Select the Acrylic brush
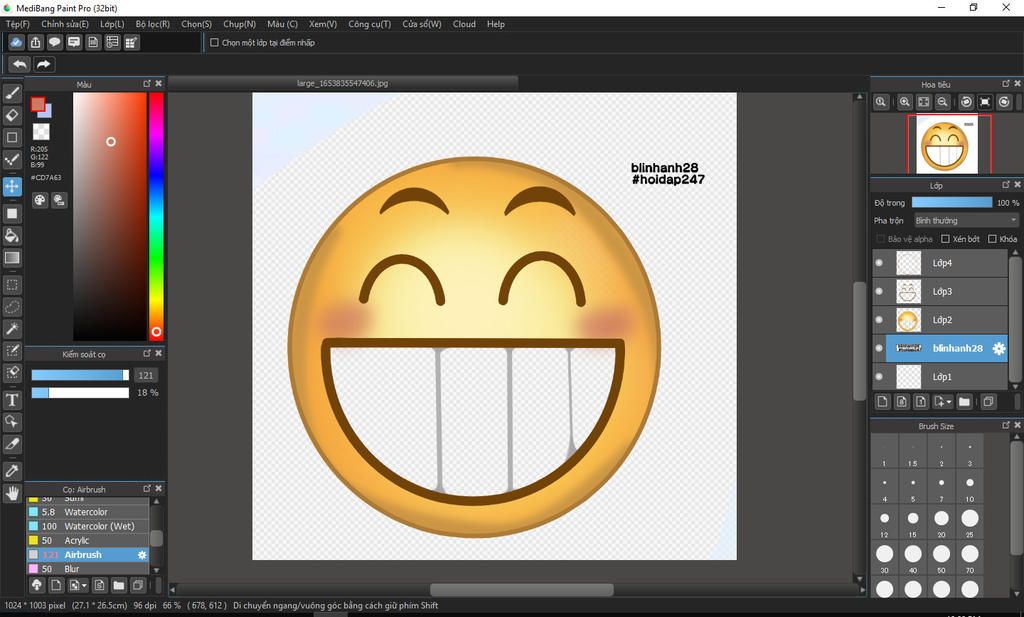 88,541
